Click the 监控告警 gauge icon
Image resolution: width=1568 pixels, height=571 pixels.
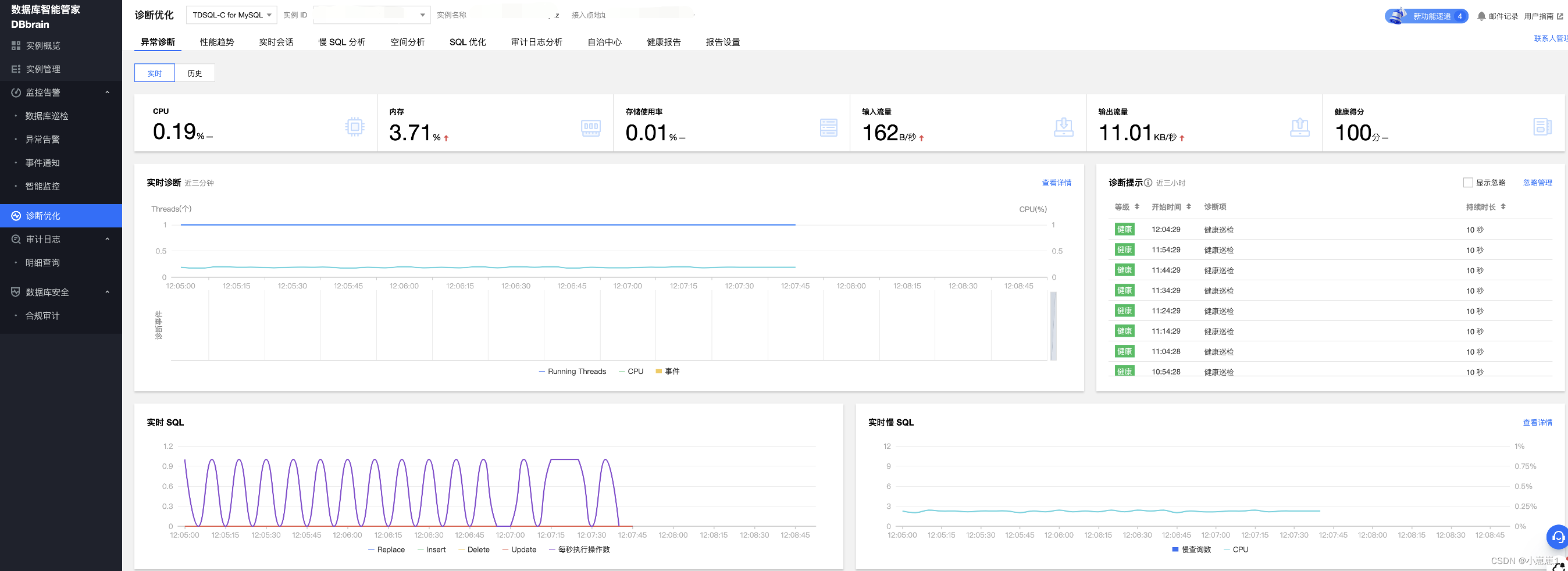[x=16, y=92]
